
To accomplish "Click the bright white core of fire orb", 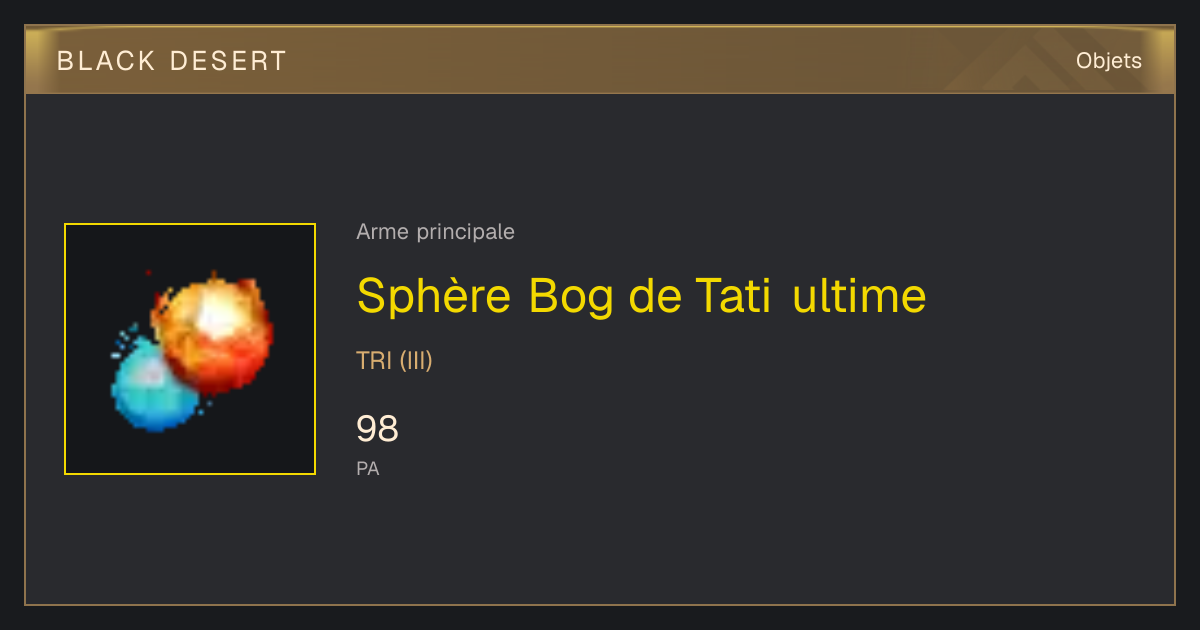I will pyautogui.click(x=214, y=318).
